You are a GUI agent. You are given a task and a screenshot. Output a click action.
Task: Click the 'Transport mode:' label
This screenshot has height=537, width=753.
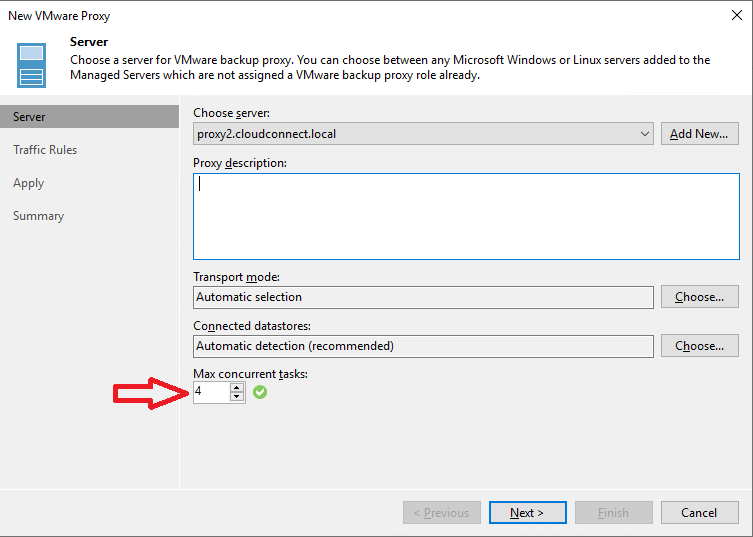236,277
